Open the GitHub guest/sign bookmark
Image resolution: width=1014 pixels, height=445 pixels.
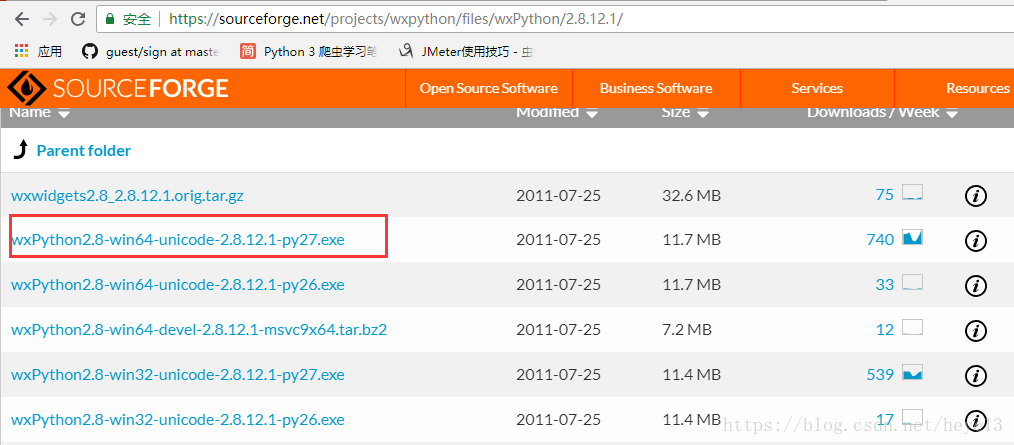[151, 52]
